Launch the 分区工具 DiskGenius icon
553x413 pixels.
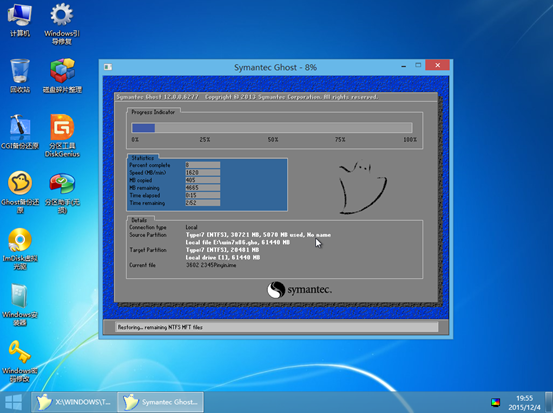coord(62,136)
